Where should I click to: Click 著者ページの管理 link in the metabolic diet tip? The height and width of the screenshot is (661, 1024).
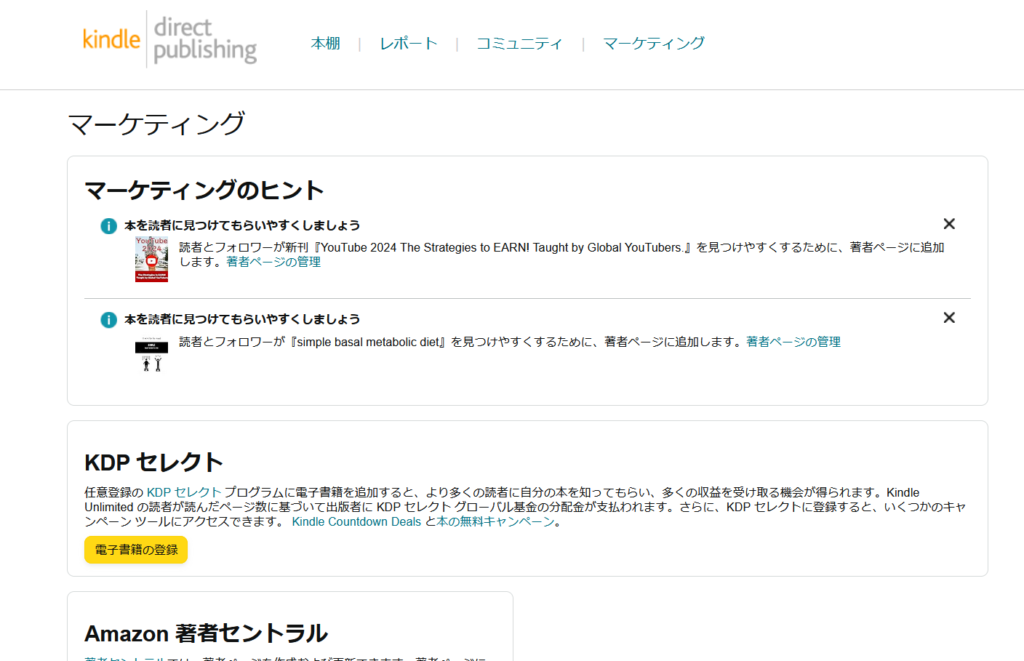[793, 342]
